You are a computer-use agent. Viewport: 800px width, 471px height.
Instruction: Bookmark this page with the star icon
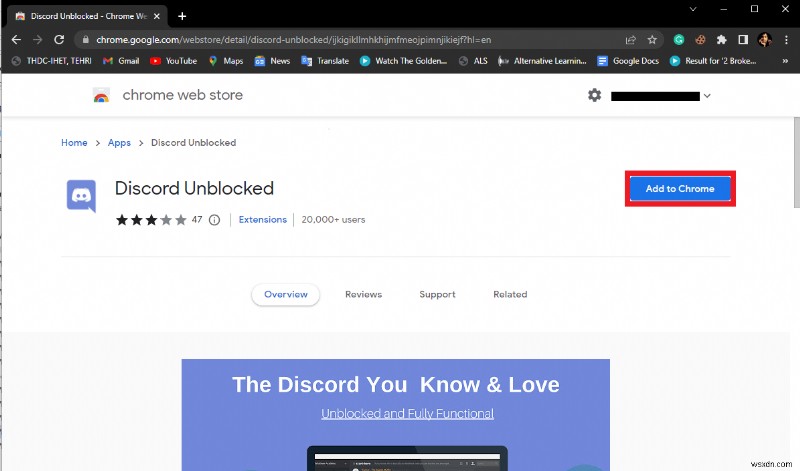[652, 40]
